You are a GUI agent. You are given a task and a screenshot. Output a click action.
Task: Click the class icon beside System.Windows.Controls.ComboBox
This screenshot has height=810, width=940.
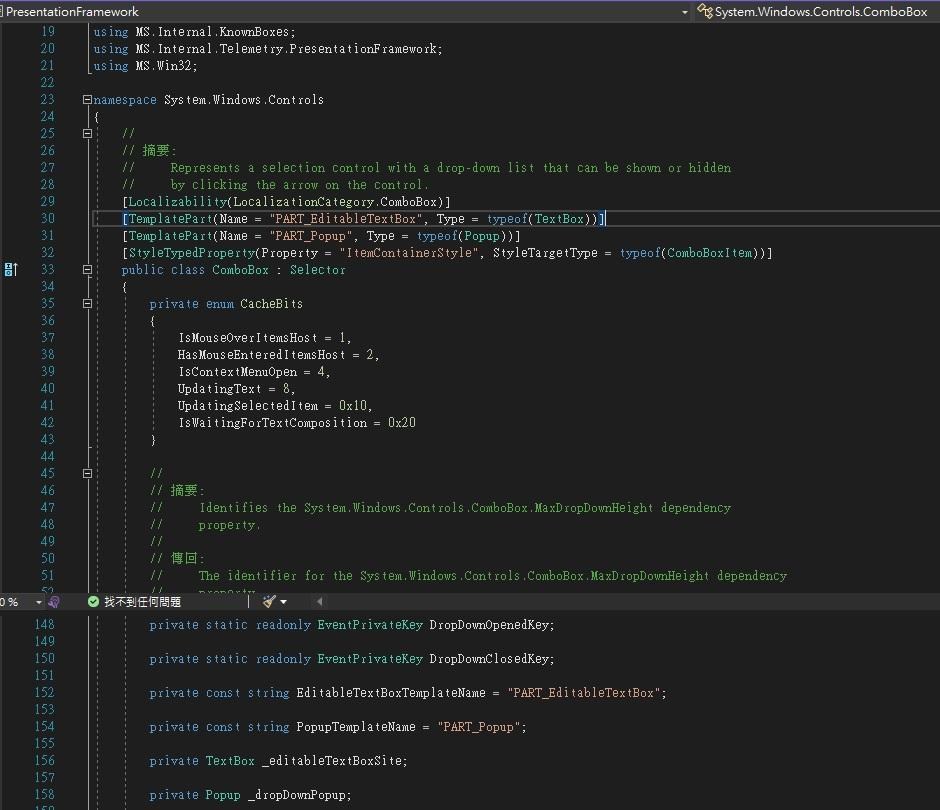706,12
